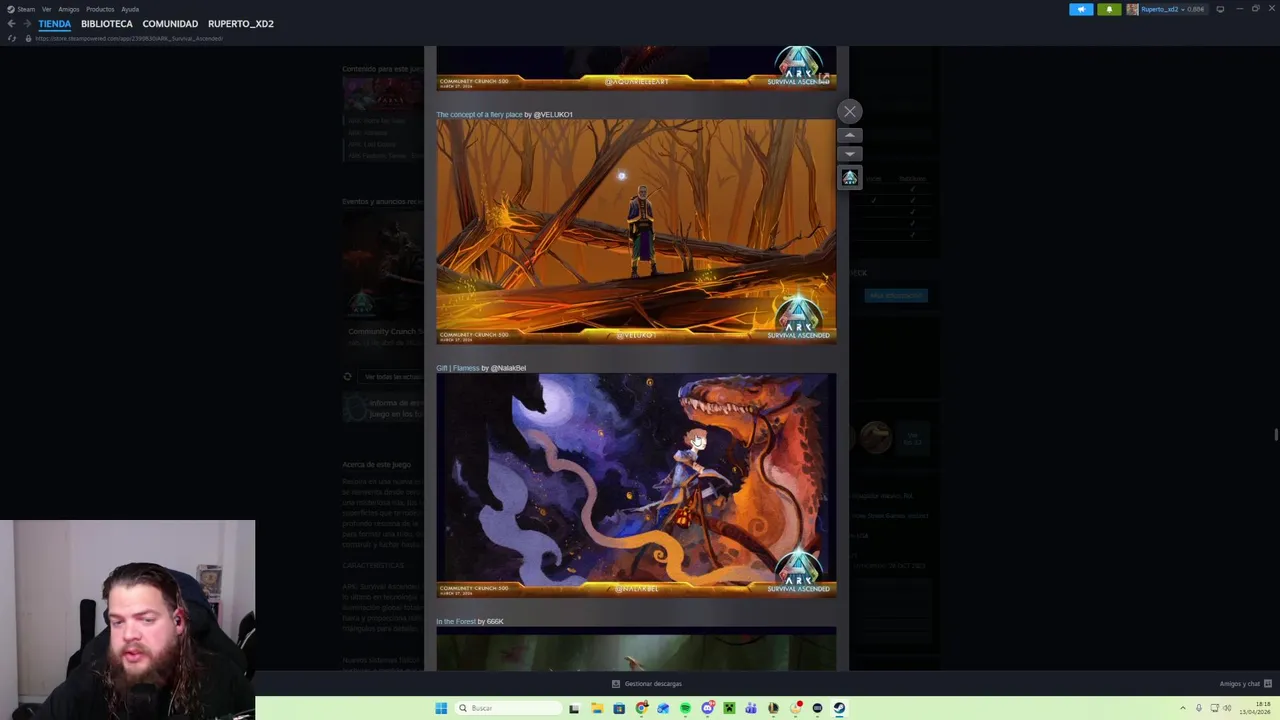Open the Ver menu
The height and width of the screenshot is (720, 1280).
[x=46, y=9]
